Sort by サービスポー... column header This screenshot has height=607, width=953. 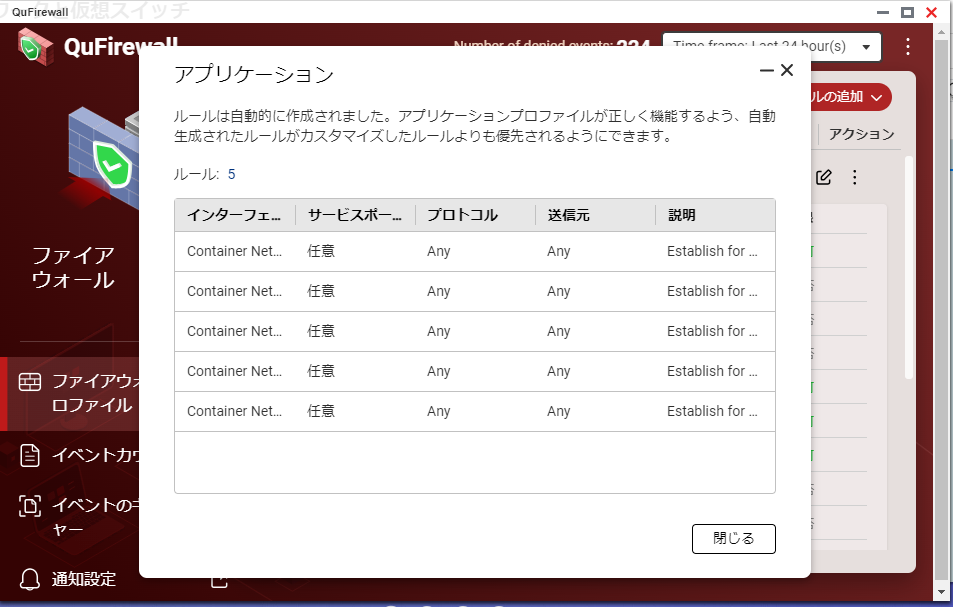point(355,215)
